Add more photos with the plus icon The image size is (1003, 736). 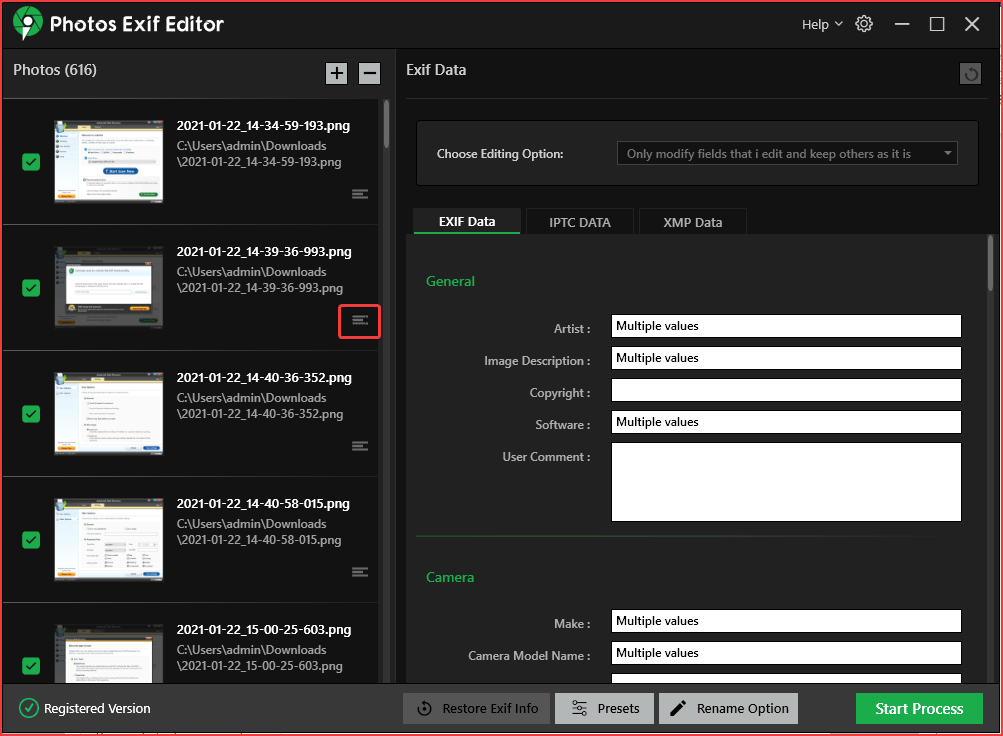(336, 73)
